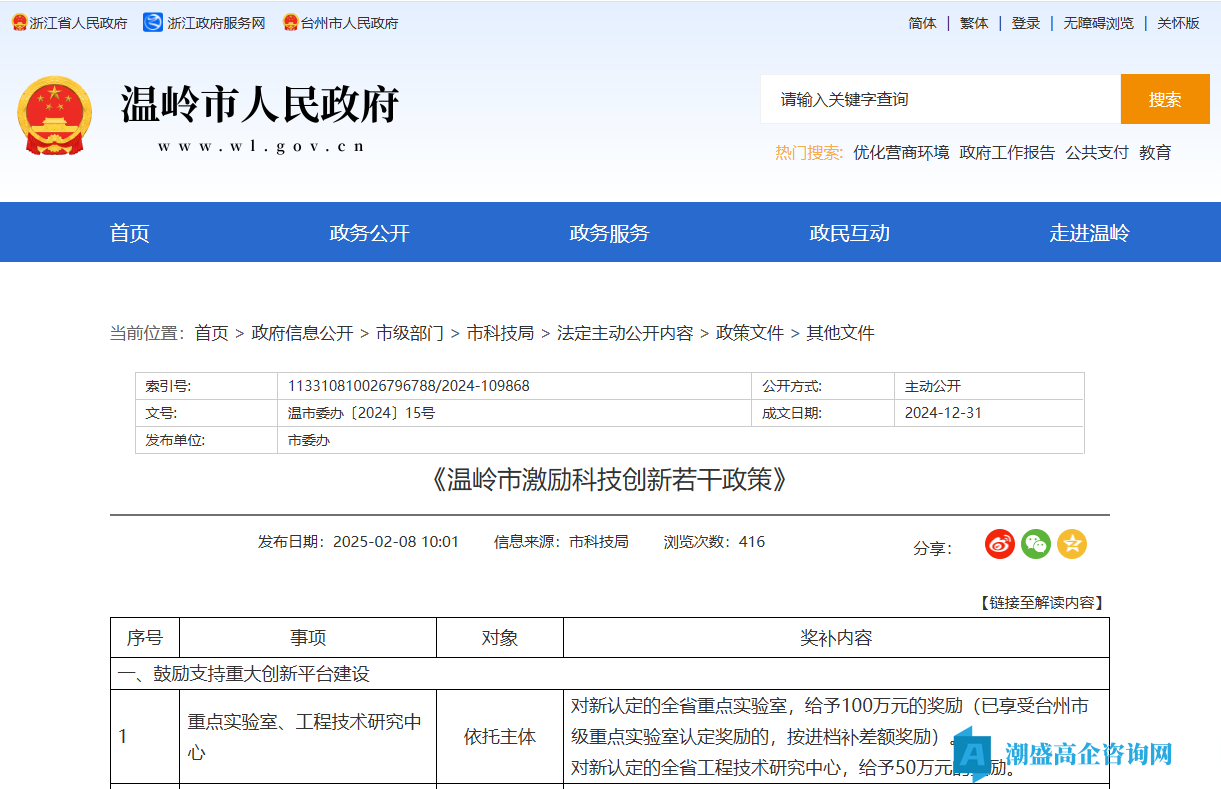Click the keyword search input field
The height and width of the screenshot is (789, 1221).
point(941,99)
